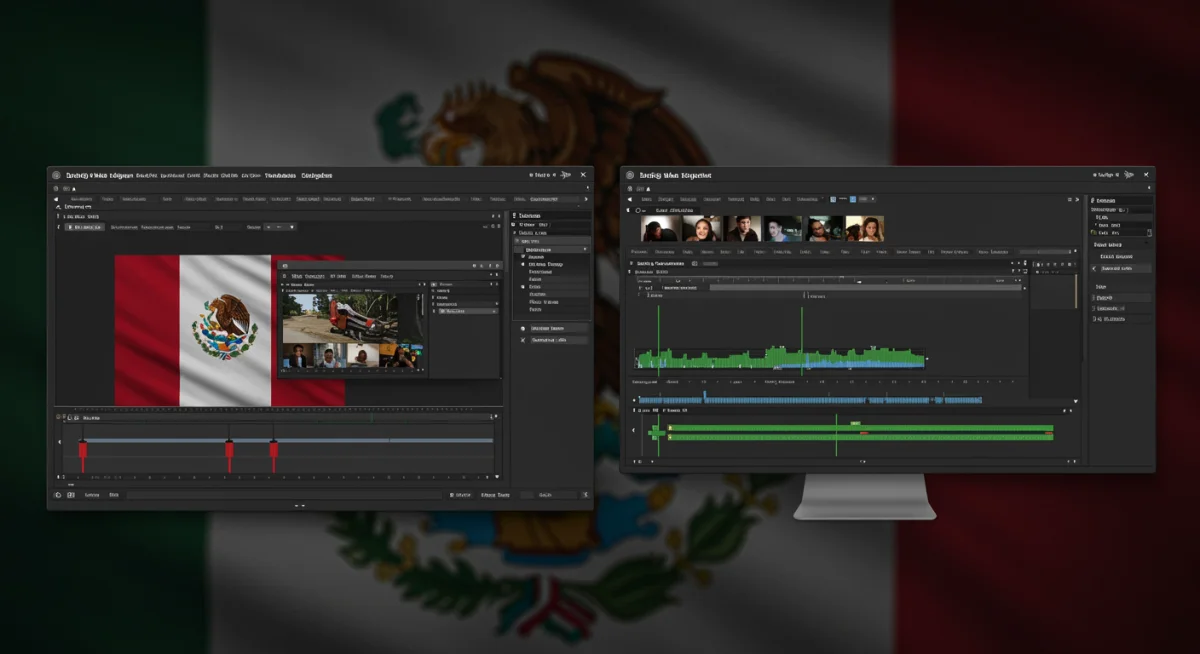1200x654 pixels.
Task: Click the left chevron in right window side panel
Action: click(x=1094, y=268)
